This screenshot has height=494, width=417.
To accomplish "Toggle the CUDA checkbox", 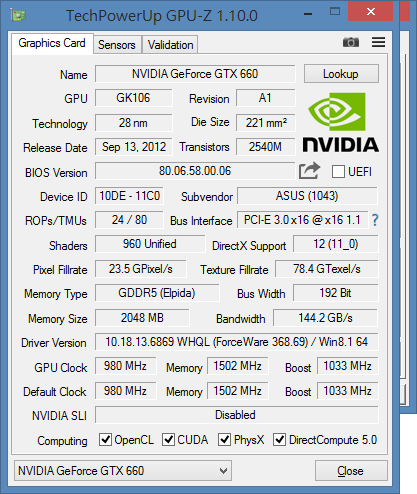I will point(168,440).
